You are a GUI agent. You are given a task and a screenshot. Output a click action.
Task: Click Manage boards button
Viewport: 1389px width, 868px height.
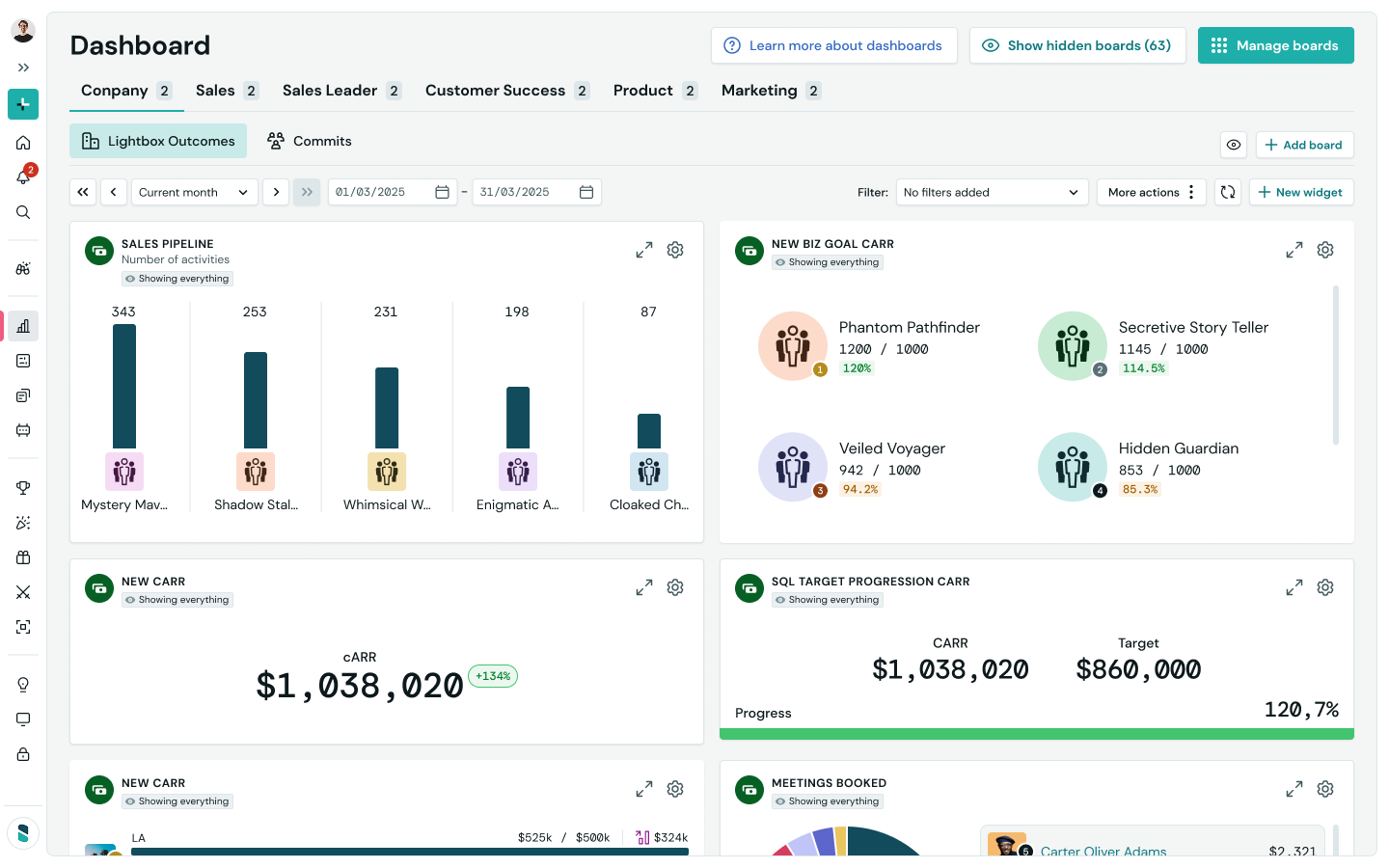coord(1276,45)
